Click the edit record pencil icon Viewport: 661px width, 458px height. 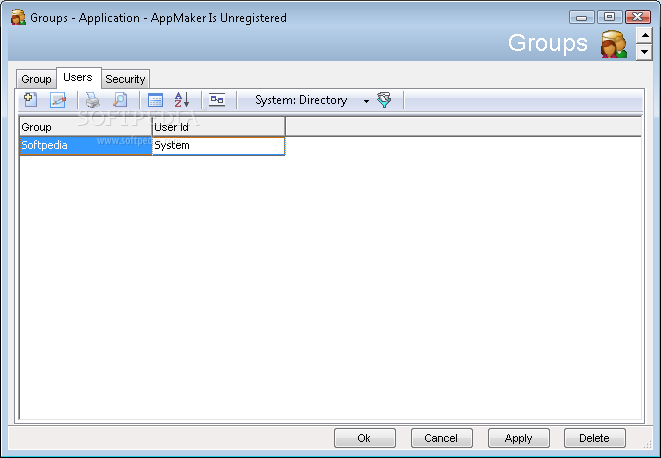coord(58,100)
